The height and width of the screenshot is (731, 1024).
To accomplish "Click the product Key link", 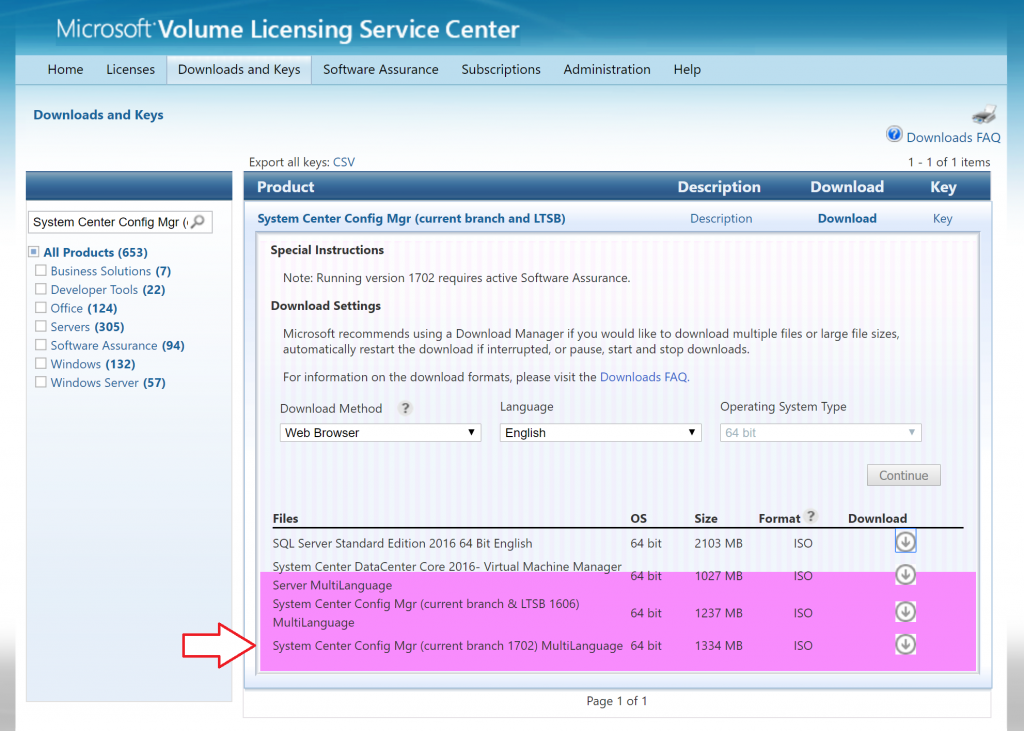I will (942, 219).
